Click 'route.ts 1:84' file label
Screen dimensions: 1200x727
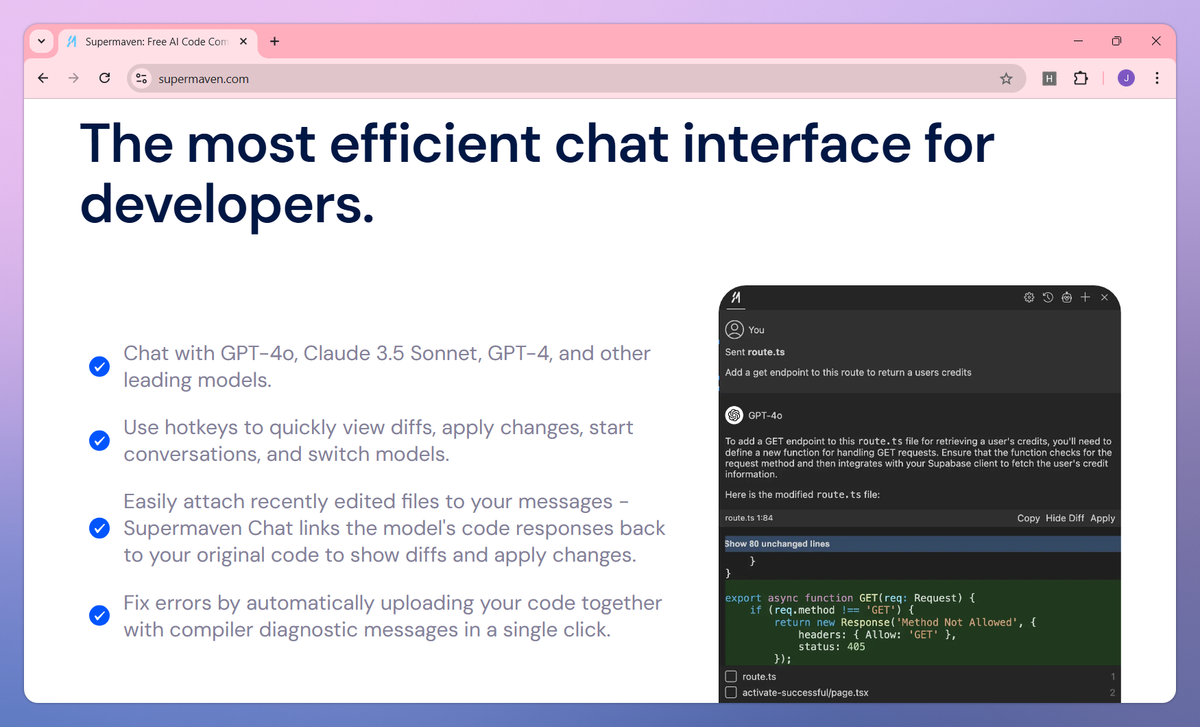pyautogui.click(x=749, y=518)
